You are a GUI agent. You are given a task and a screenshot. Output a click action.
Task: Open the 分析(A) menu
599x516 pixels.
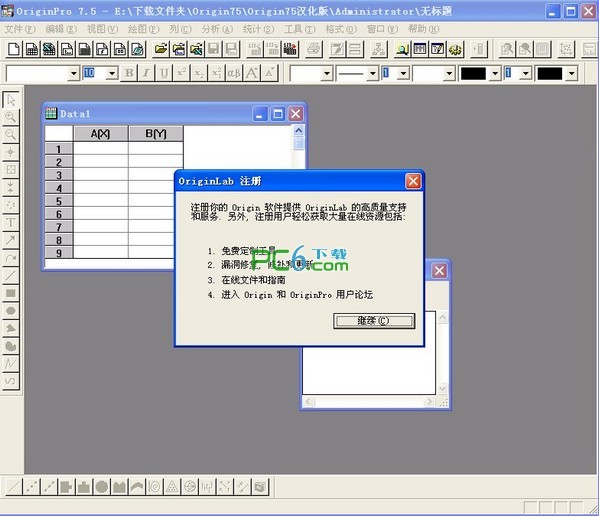click(217, 29)
